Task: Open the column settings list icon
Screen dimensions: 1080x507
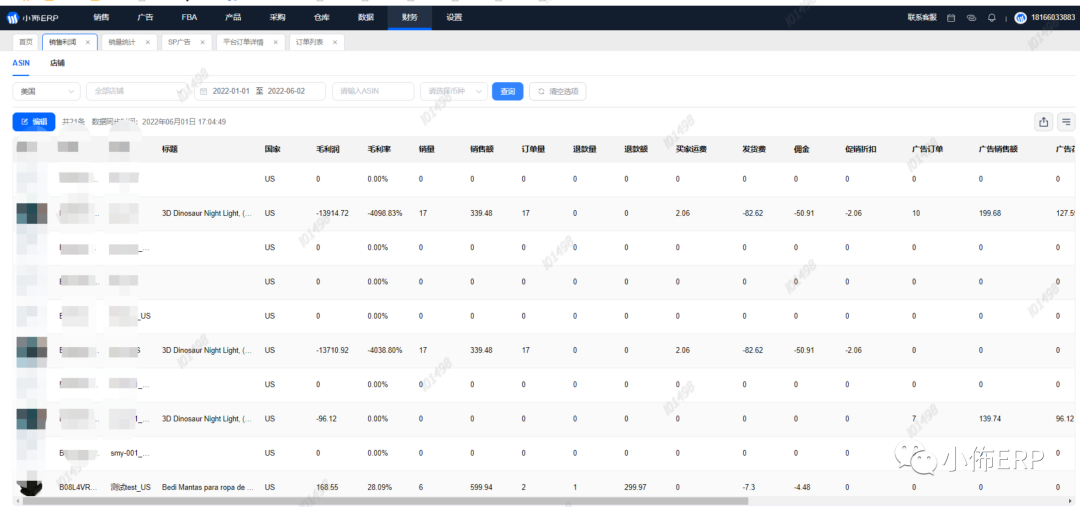Action: pyautogui.click(x=1066, y=121)
